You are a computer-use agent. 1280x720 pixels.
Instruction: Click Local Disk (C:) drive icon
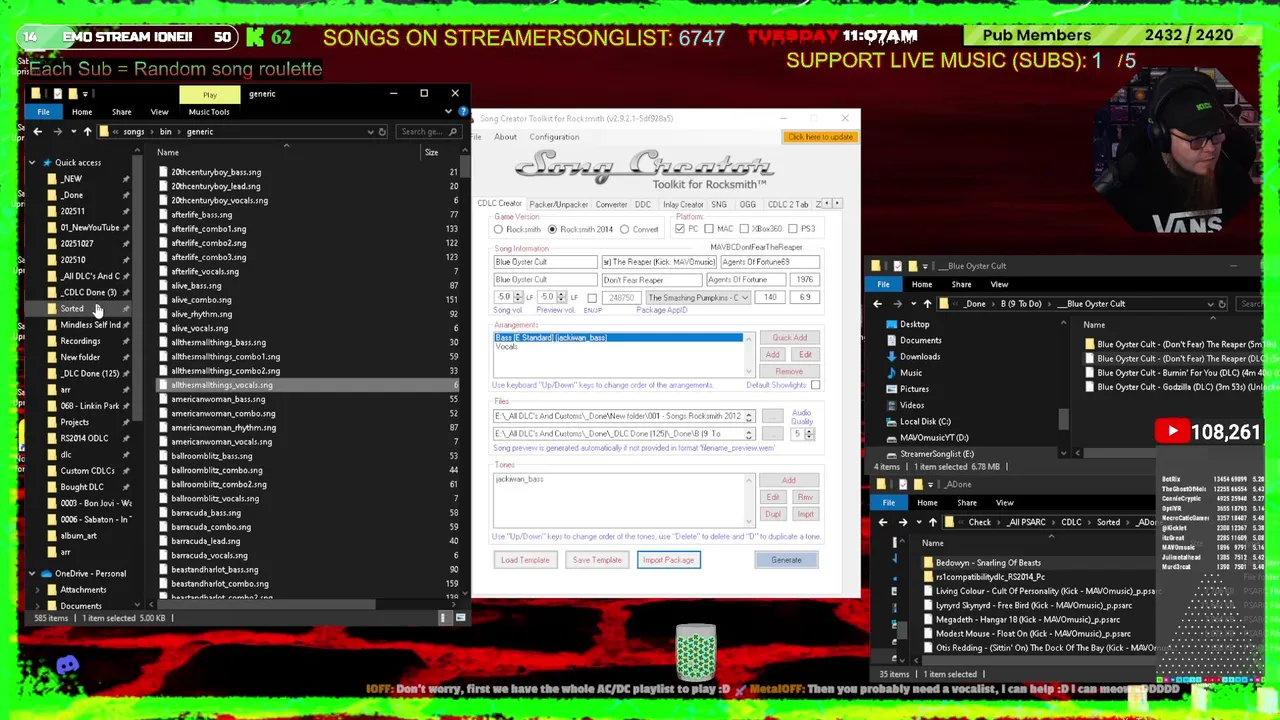[x=891, y=421]
